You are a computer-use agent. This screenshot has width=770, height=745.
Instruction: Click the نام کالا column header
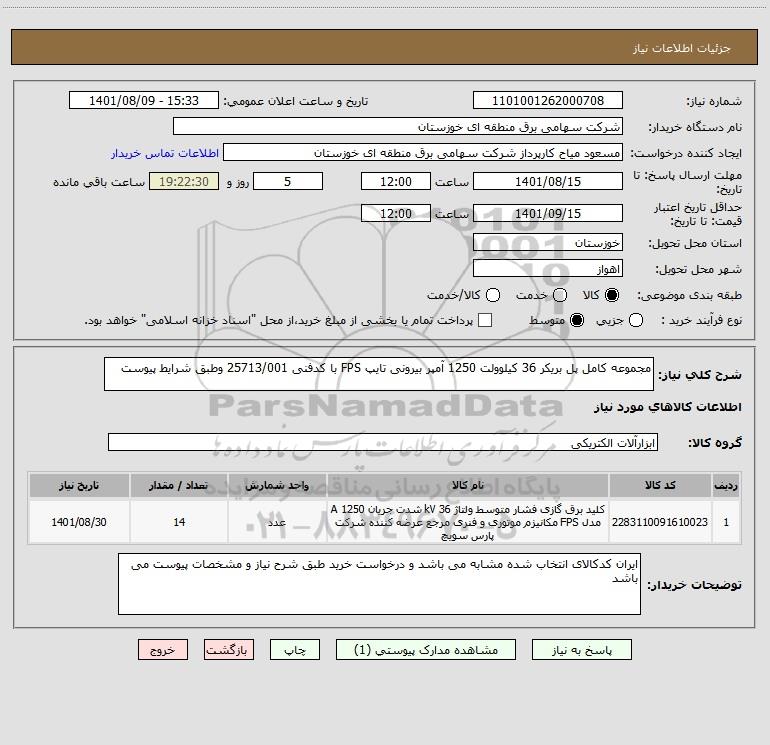(468, 485)
